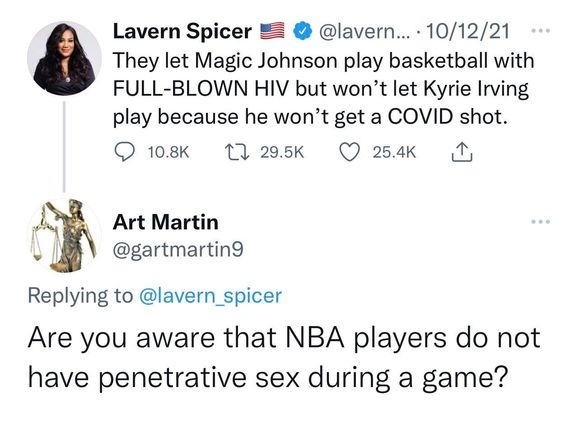580x424 pixels.
Task: Open the @gartmartin9 handle
Action: [x=178, y=250]
